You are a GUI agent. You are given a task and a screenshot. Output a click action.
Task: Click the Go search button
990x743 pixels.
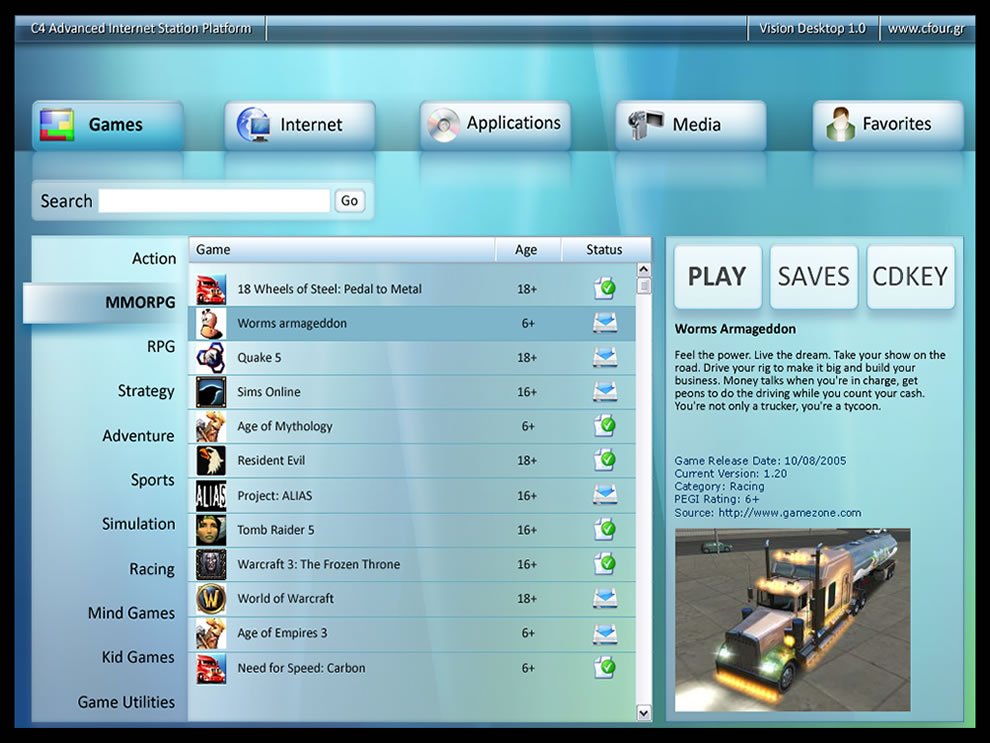349,201
